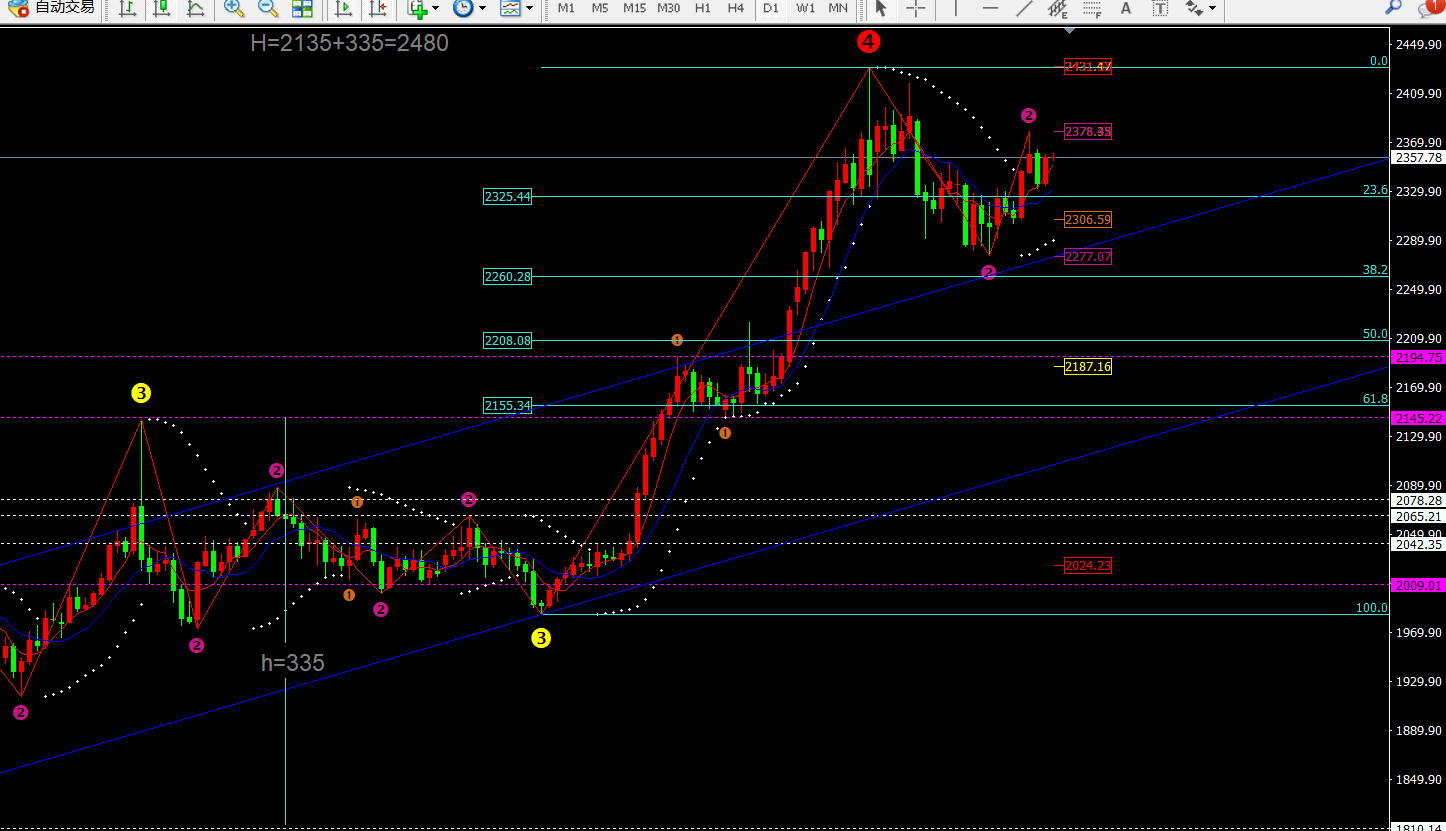Toggle chart shift from right border
This screenshot has height=831, width=1446.
tap(377, 9)
